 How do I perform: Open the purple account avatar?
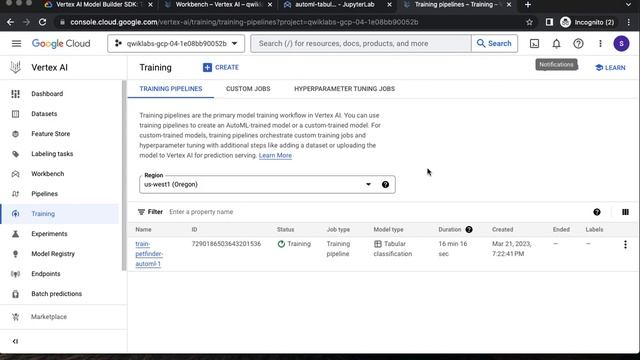tap(621, 43)
